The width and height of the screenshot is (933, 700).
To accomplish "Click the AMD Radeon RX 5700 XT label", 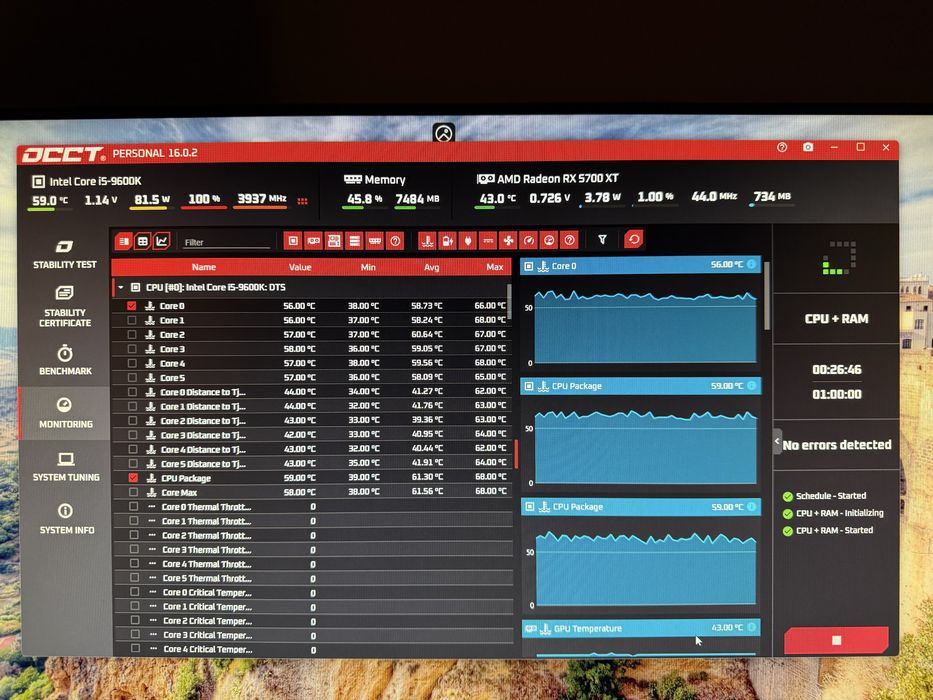I will (558, 179).
